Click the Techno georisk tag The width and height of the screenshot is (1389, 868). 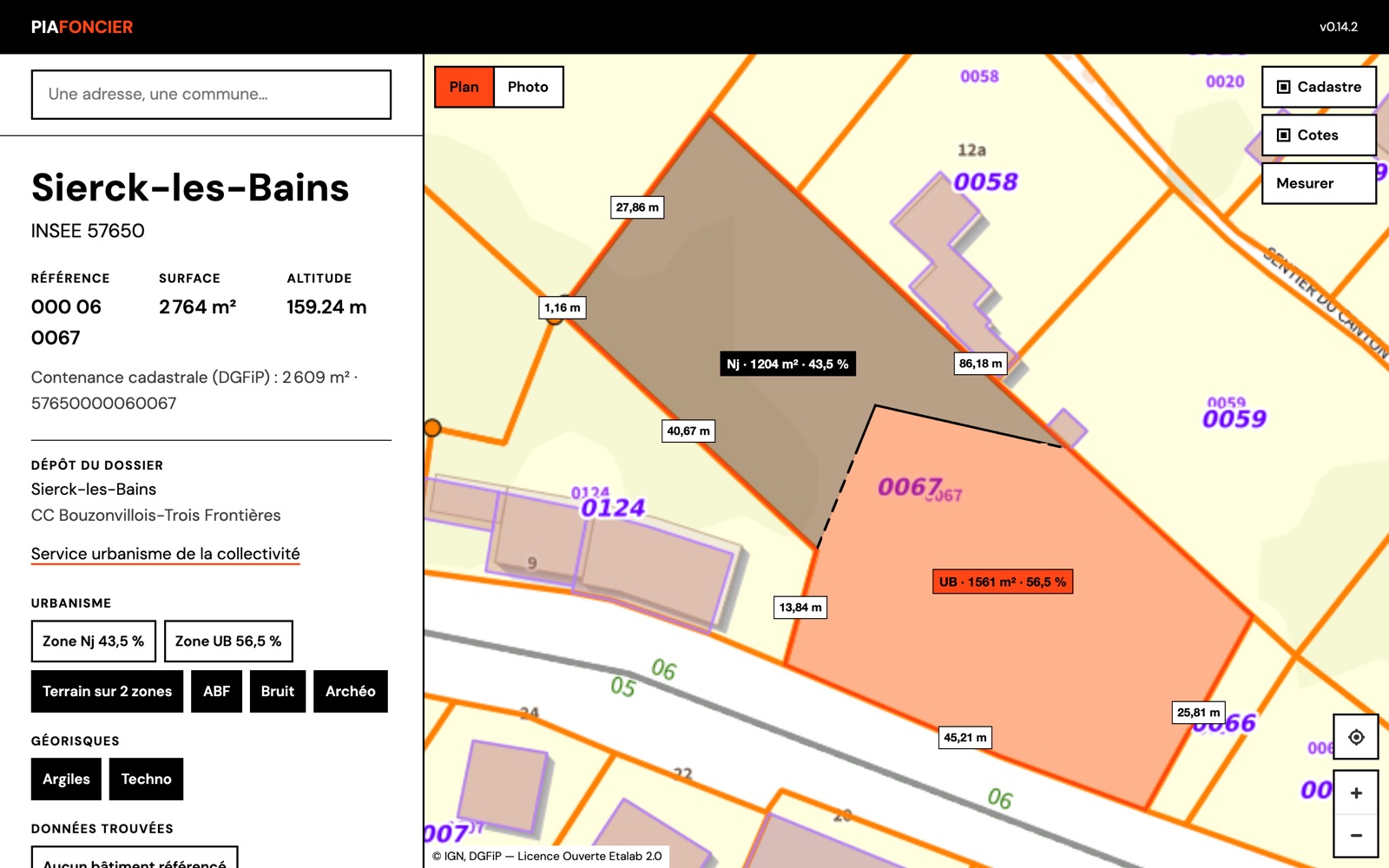pyautogui.click(x=147, y=779)
